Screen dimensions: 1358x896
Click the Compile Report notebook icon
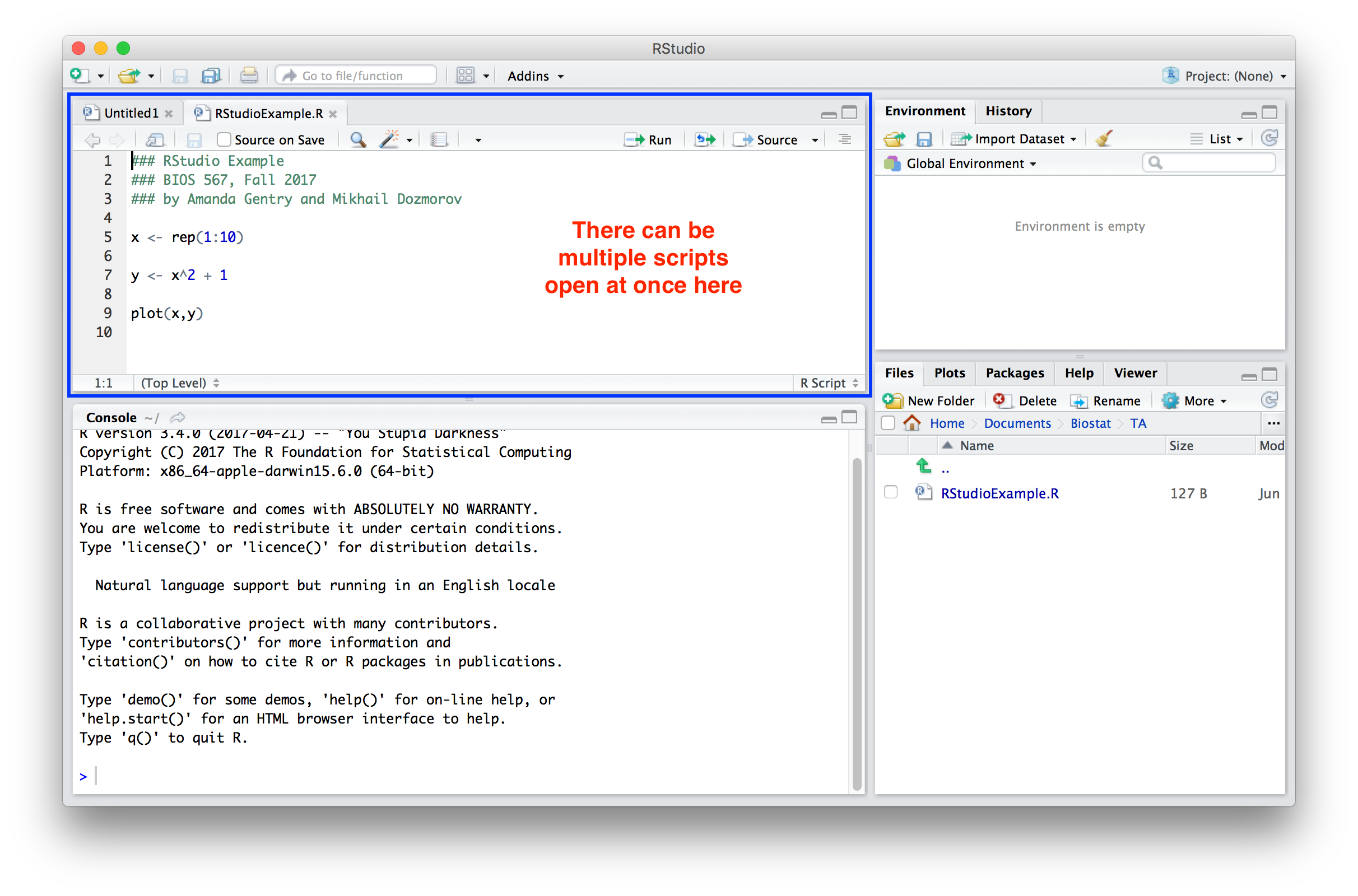pyautogui.click(x=439, y=140)
